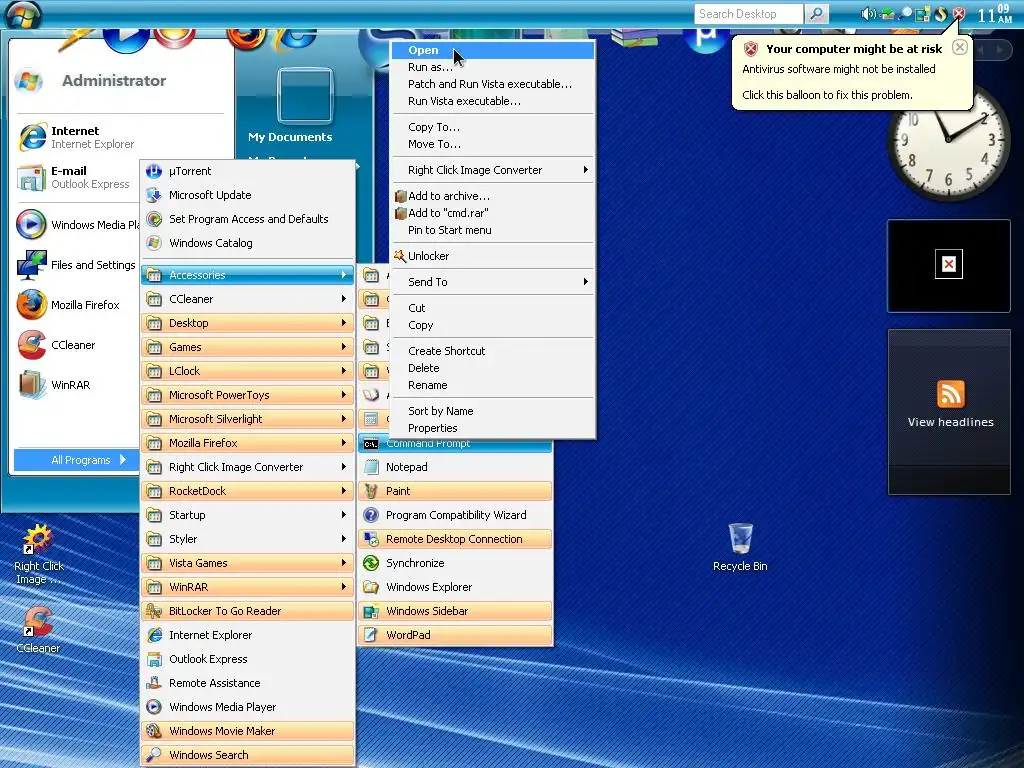Expand Microsoft PowerToys folder
The image size is (1024, 768).
[x=248, y=395]
